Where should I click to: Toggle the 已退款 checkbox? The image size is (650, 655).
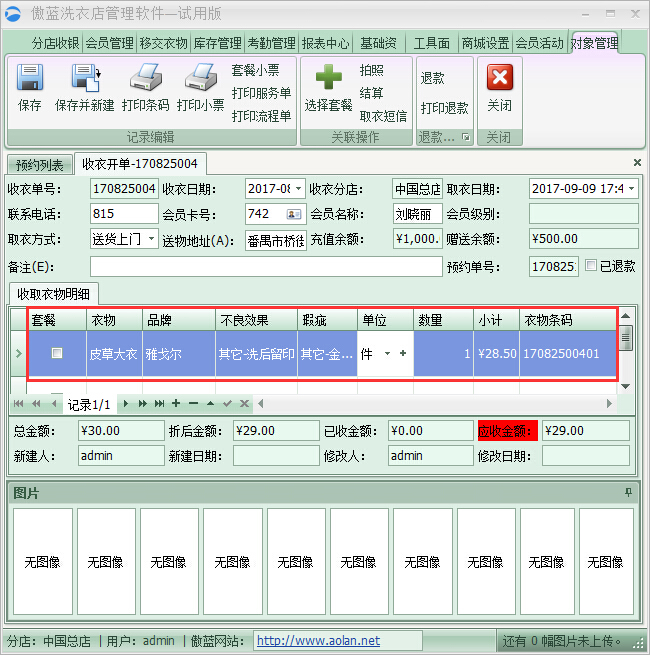click(592, 266)
